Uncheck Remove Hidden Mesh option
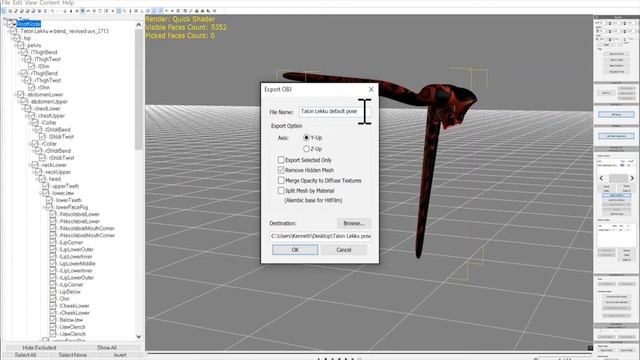The width and height of the screenshot is (640, 360). 281,170
